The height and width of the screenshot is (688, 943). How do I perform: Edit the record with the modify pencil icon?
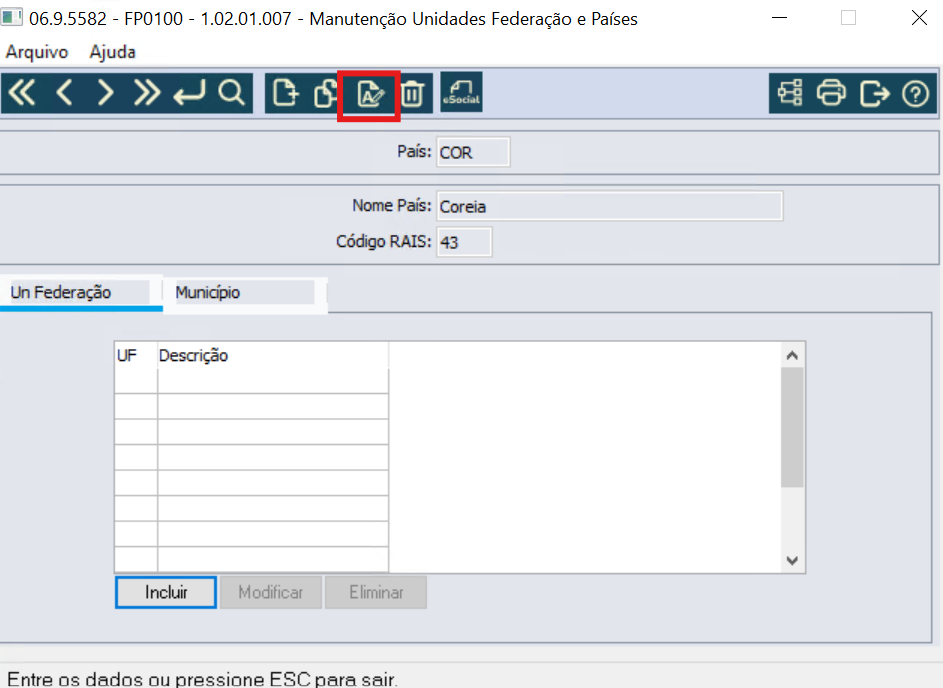369,94
